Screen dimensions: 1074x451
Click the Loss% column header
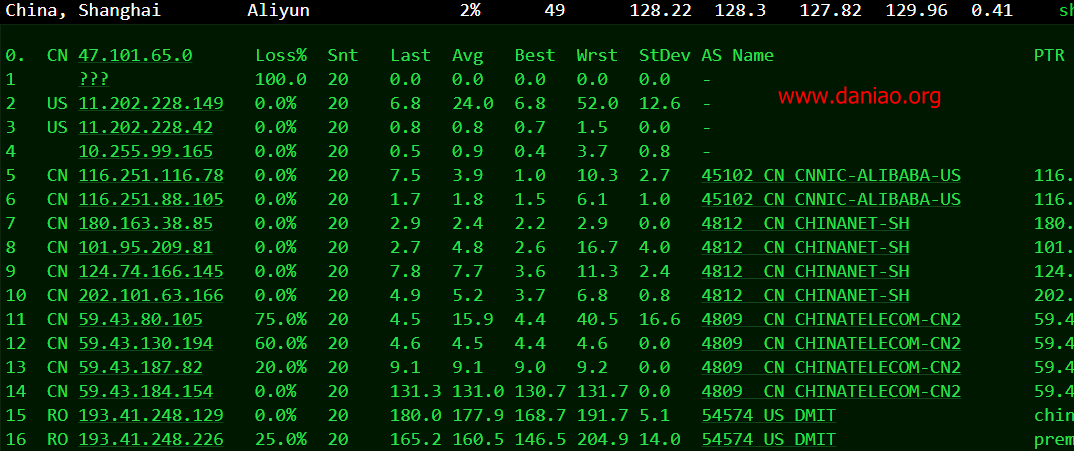281,56
